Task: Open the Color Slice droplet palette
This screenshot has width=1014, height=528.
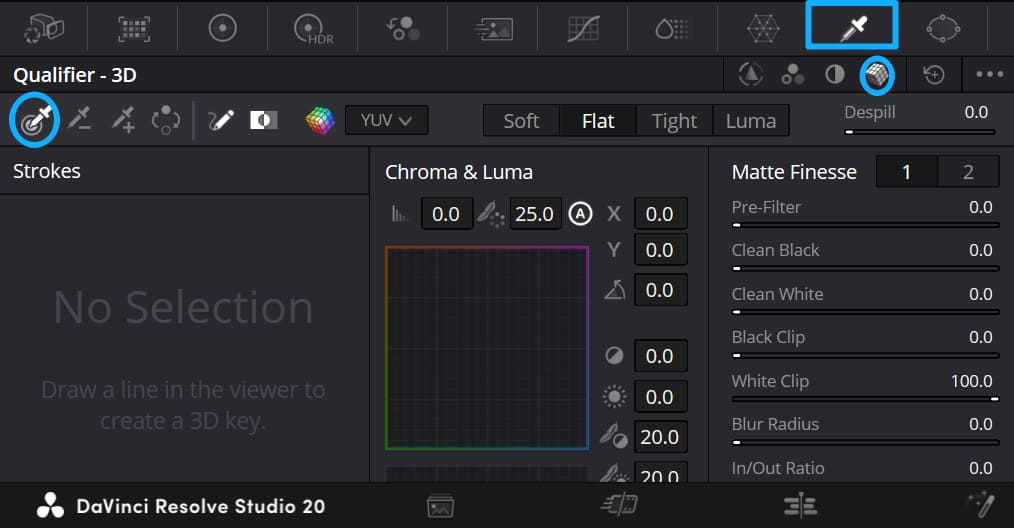Action: point(673,29)
